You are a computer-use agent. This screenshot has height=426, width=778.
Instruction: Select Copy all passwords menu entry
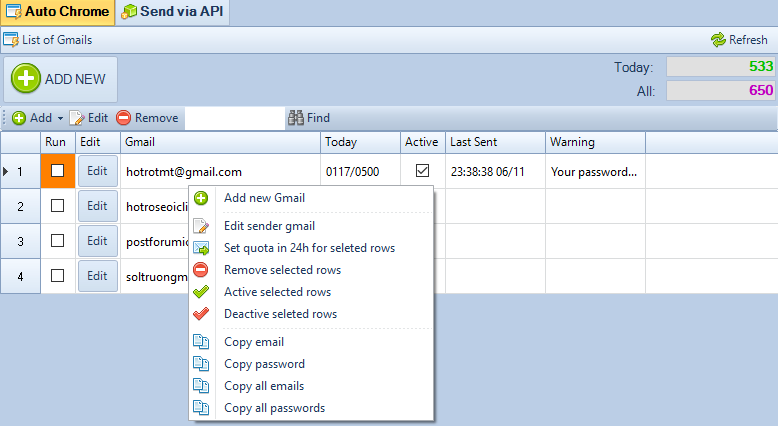312,408
